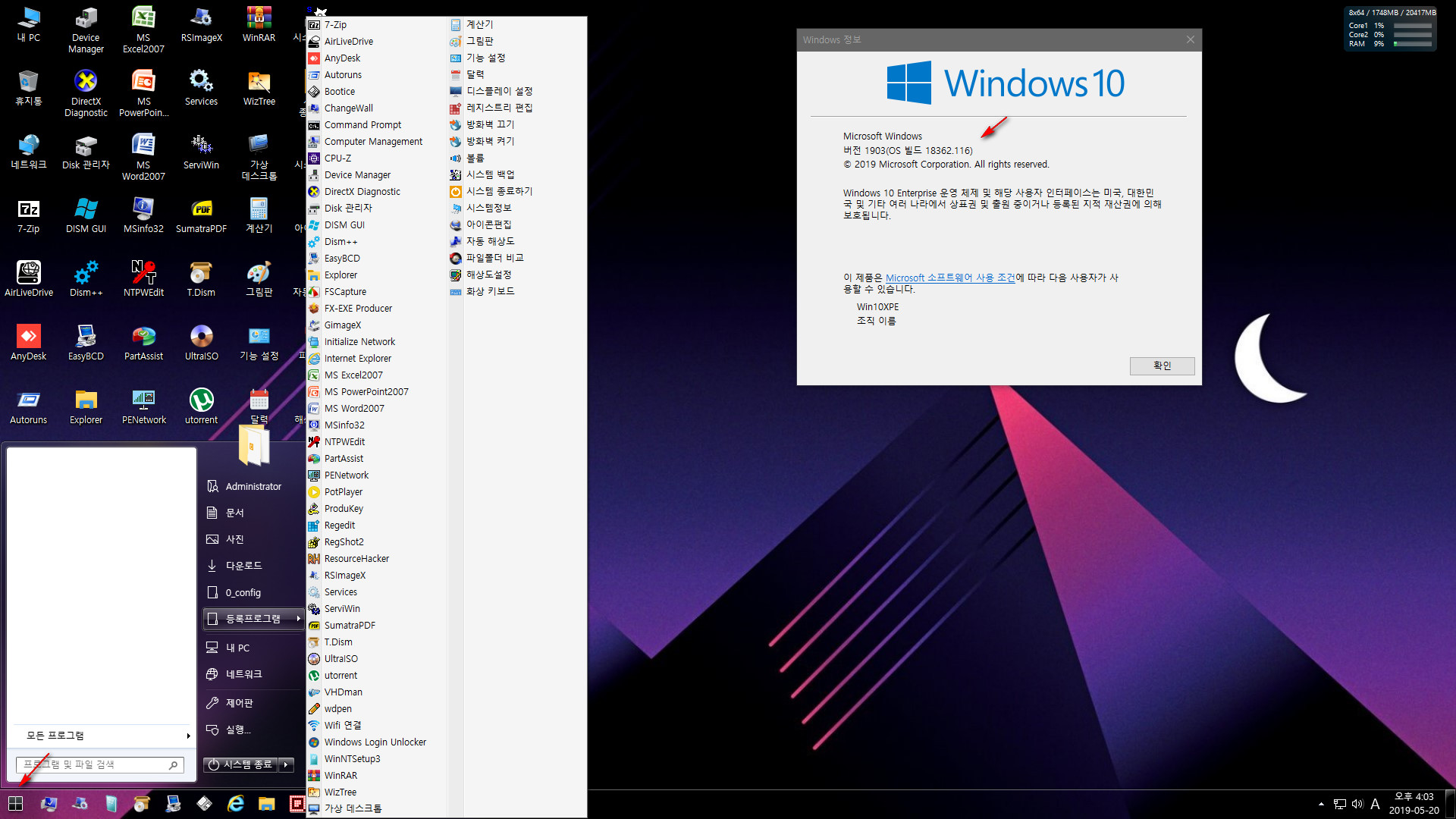Click 확인 button in Windows 정보 dialog
Screen dimensions: 1456x819
pos(1162,366)
